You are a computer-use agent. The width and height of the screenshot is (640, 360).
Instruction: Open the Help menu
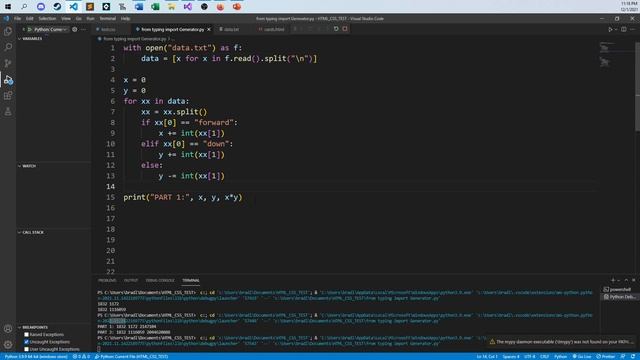125,18
